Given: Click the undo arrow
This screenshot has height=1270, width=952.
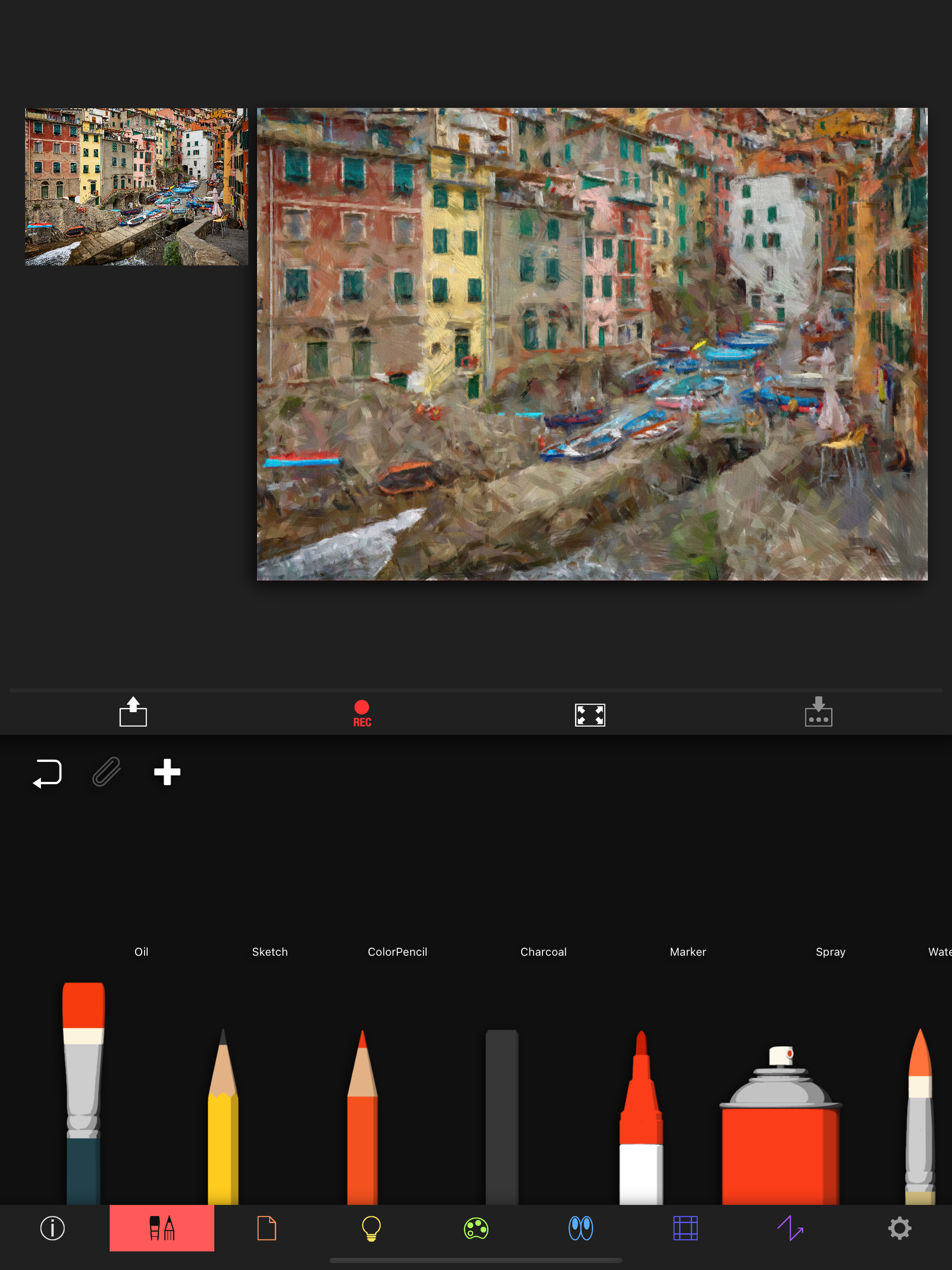Looking at the screenshot, I should point(48,773).
